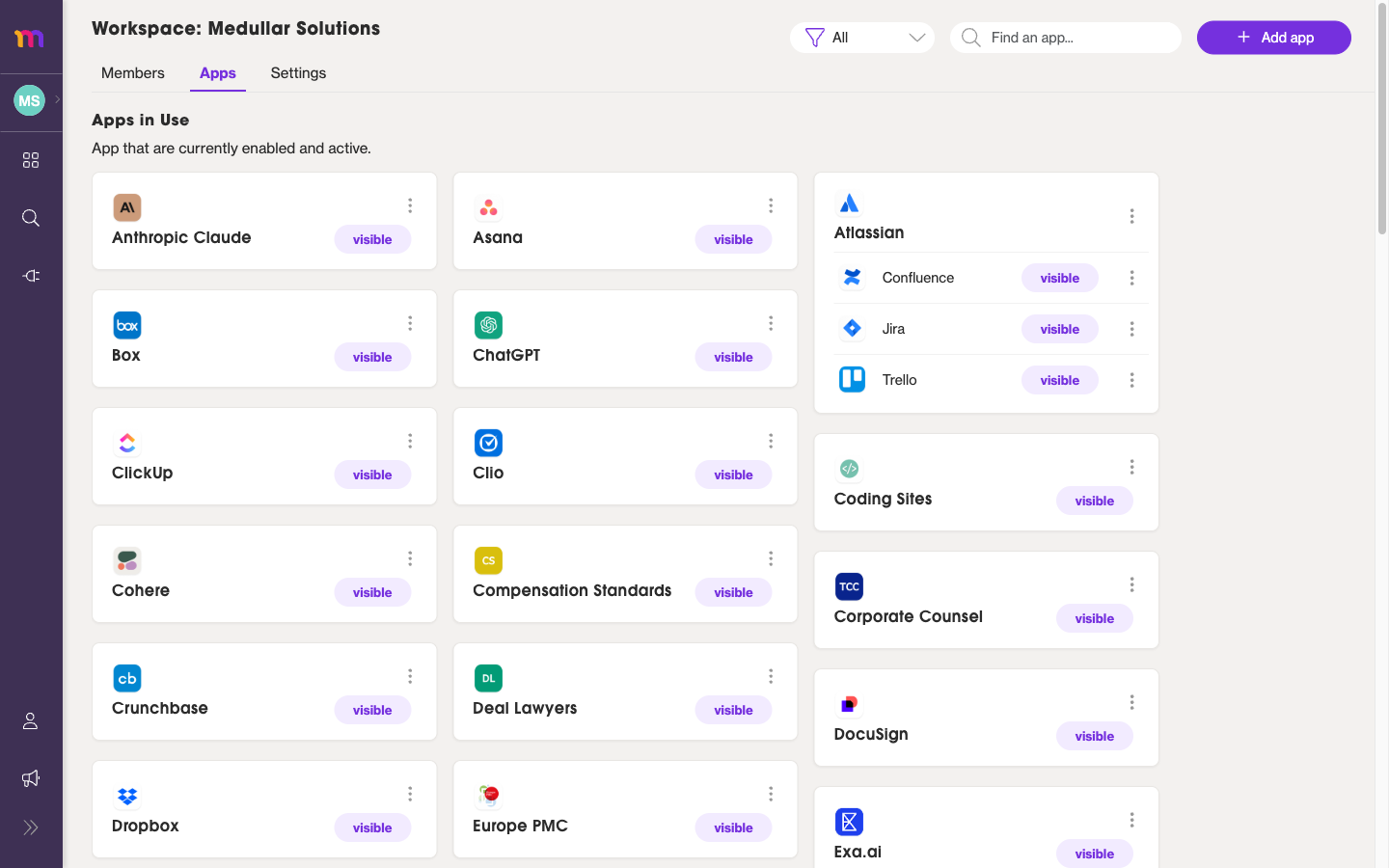Open the three-dot menu for Crunchbase

coord(410,676)
